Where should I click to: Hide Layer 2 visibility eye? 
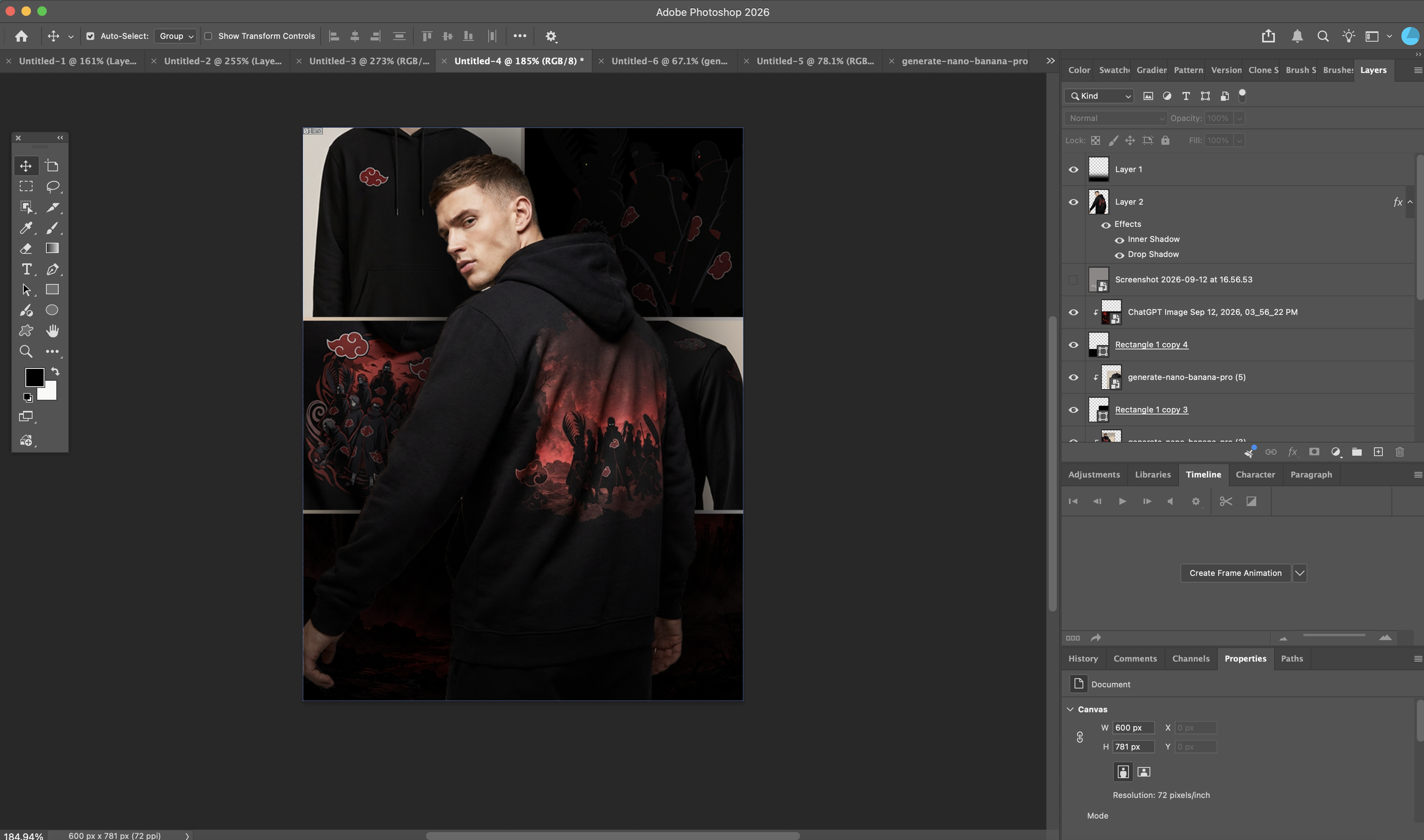(1073, 202)
